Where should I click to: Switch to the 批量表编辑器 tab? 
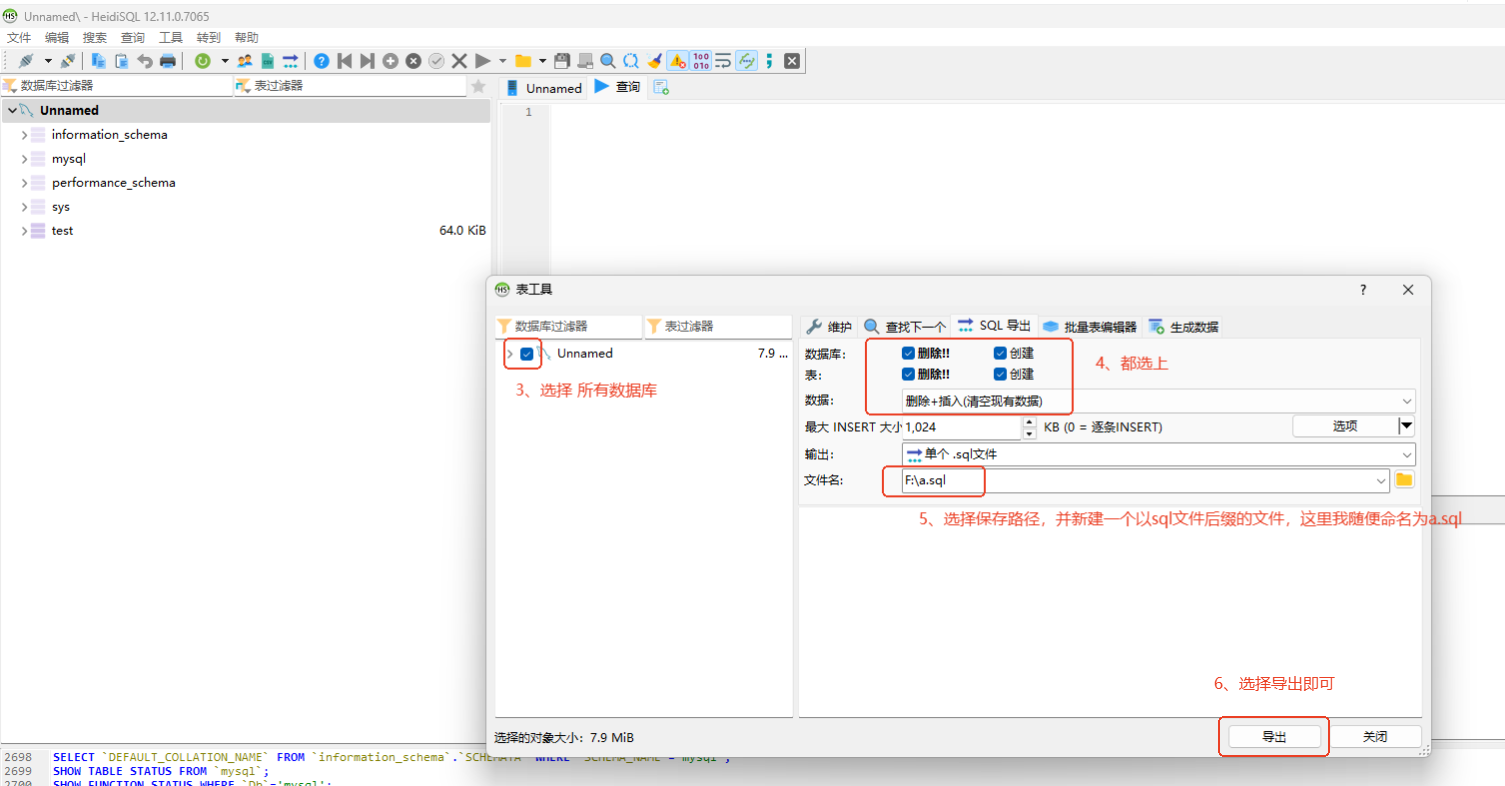coord(1089,327)
